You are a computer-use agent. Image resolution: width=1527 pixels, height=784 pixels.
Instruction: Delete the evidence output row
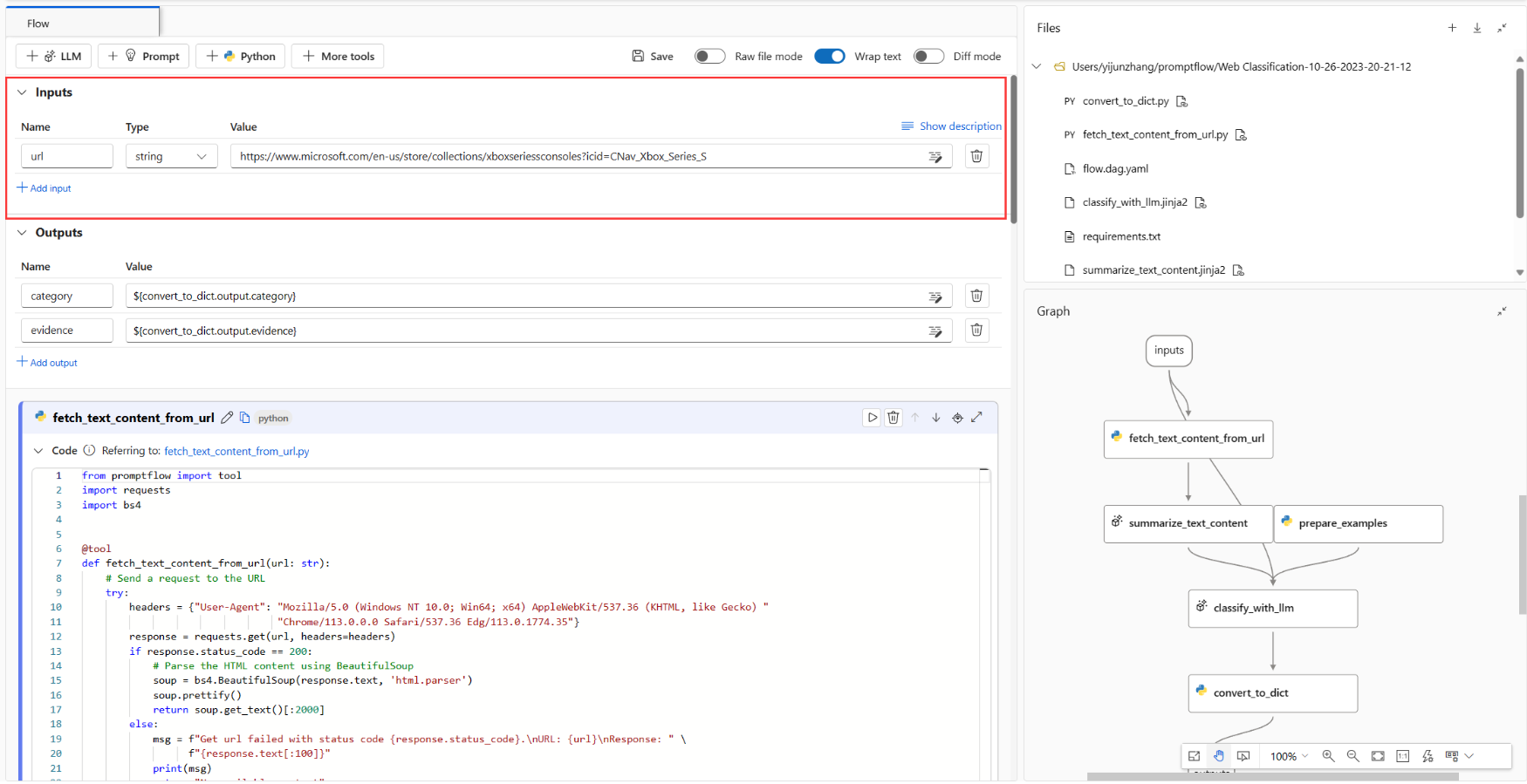[976, 331]
